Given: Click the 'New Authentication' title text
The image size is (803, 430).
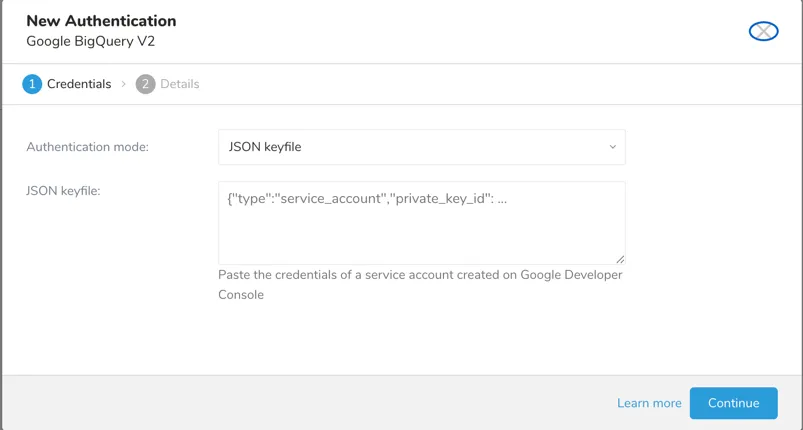Looking at the screenshot, I should [x=101, y=21].
